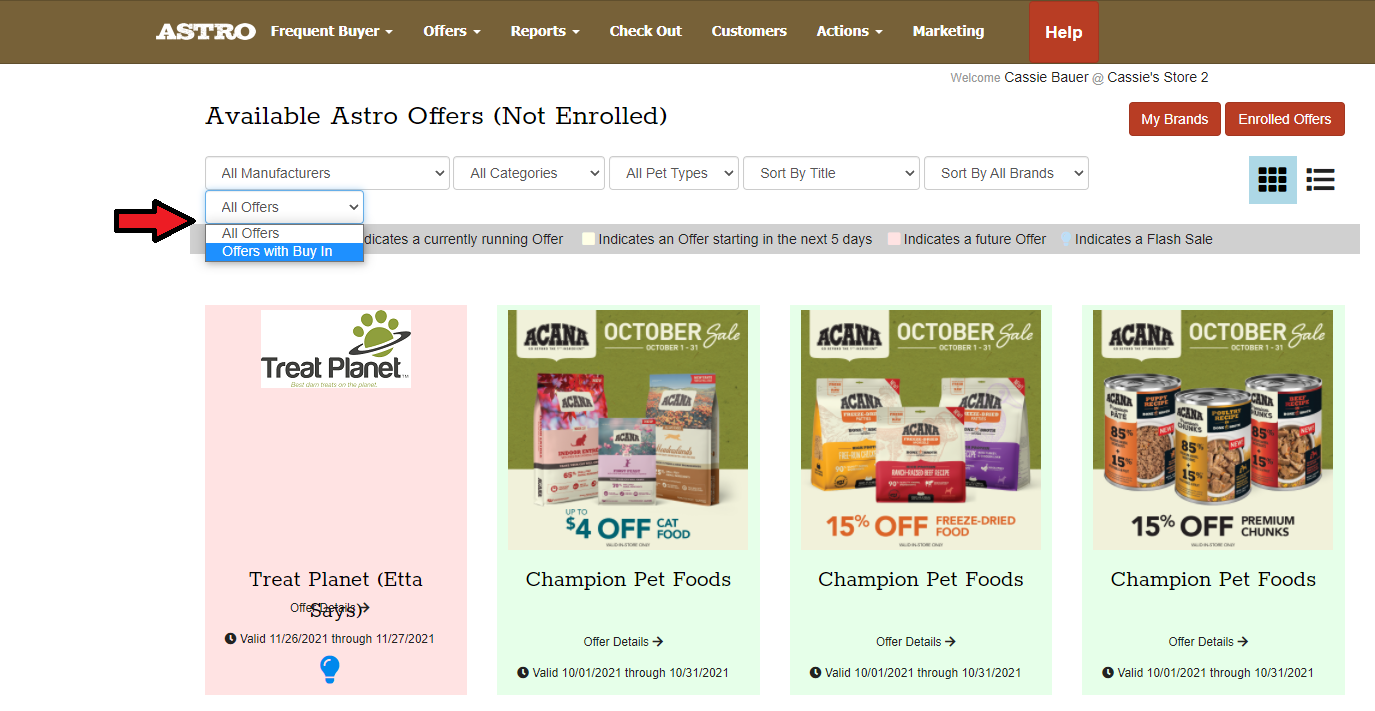Switch to grid view icon
Image resolution: width=1375 pixels, height=711 pixels.
[1272, 180]
